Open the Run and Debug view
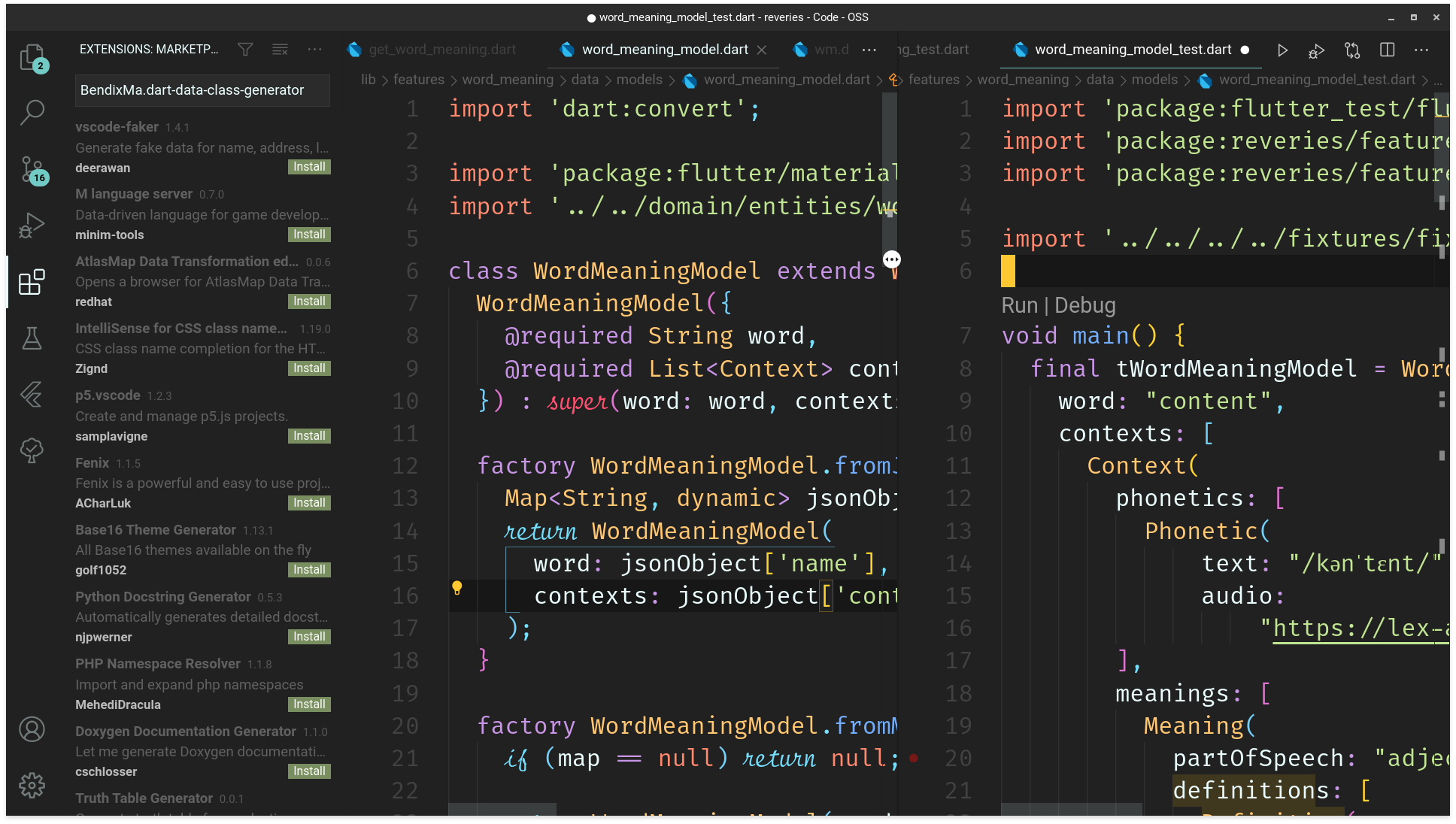Image resolution: width=1456 pixels, height=824 pixels. (x=32, y=226)
